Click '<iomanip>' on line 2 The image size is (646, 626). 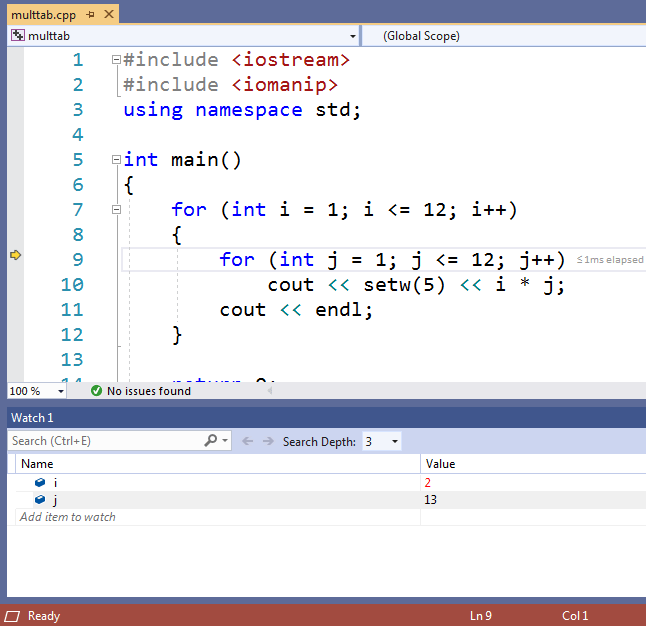tap(285, 85)
